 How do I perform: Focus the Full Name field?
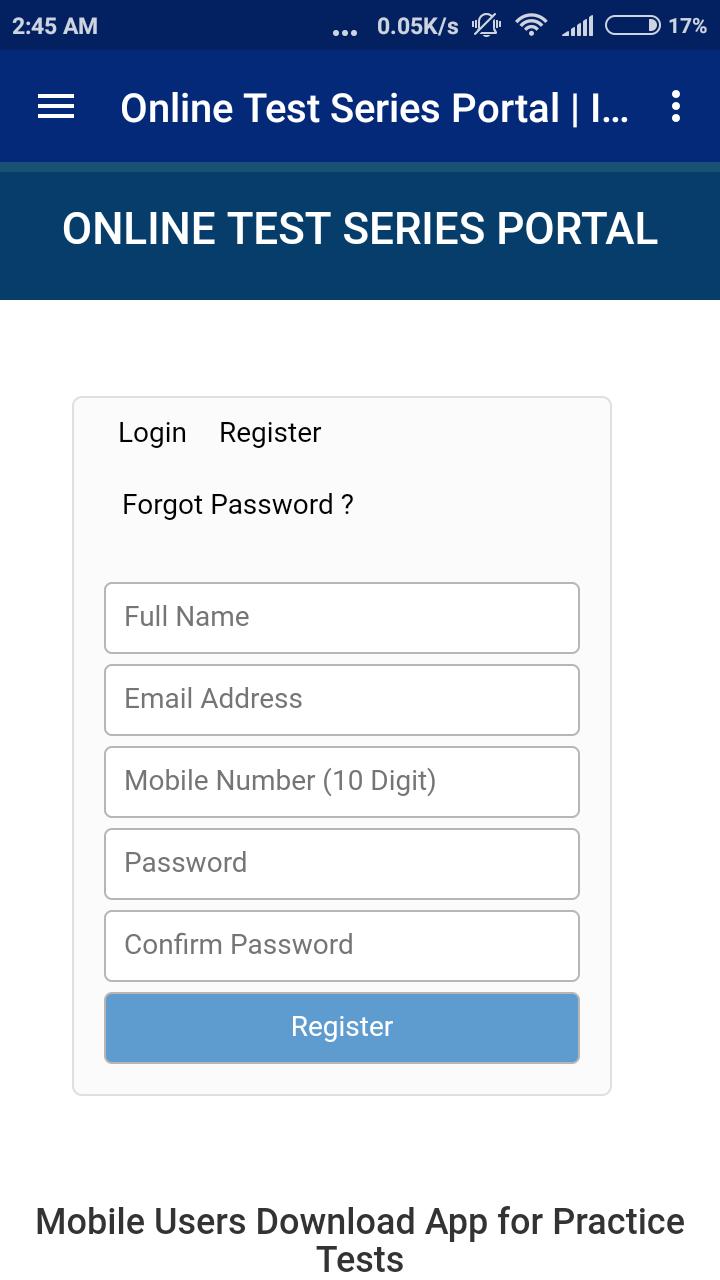pyautogui.click(x=342, y=618)
